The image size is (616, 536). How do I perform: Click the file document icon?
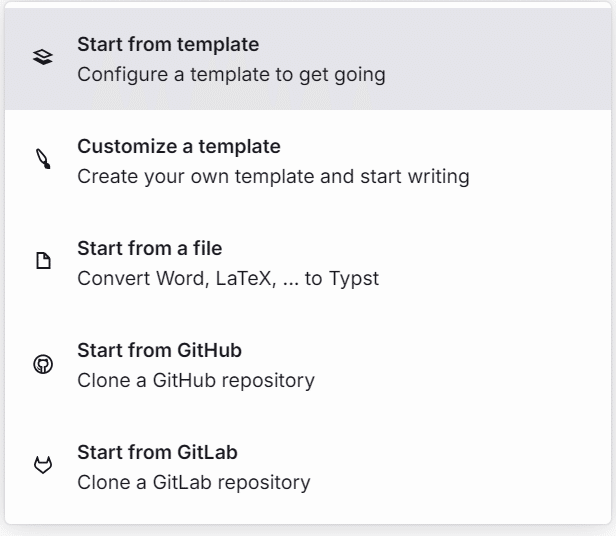(x=42, y=262)
